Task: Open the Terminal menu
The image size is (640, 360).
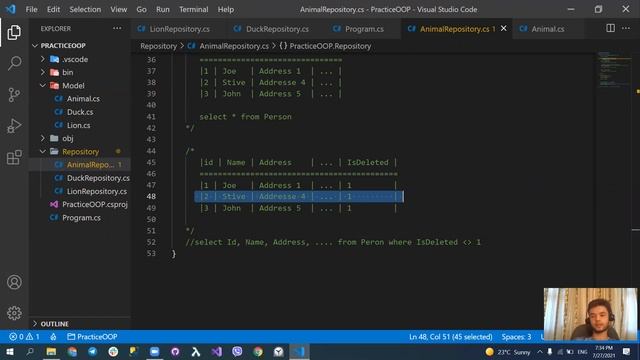Action: pyautogui.click(x=193, y=9)
